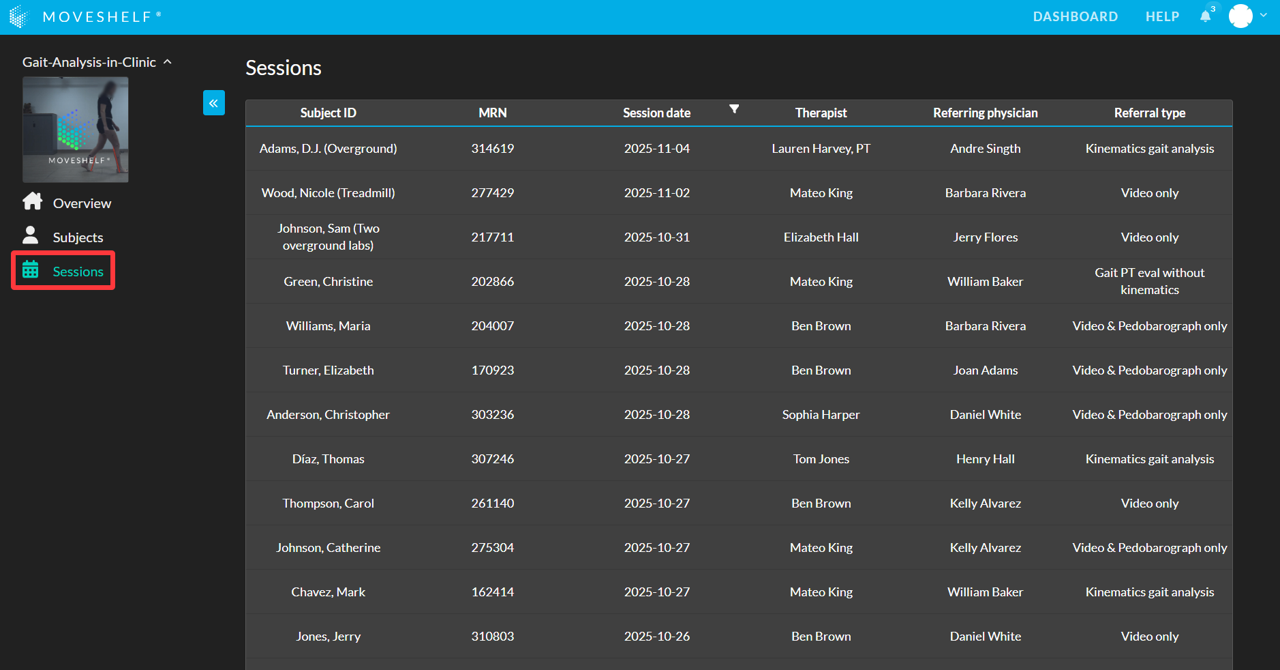Image resolution: width=1280 pixels, height=670 pixels.
Task: Open the Wood, Nicole (Treadmill) session row
Action: click(328, 193)
